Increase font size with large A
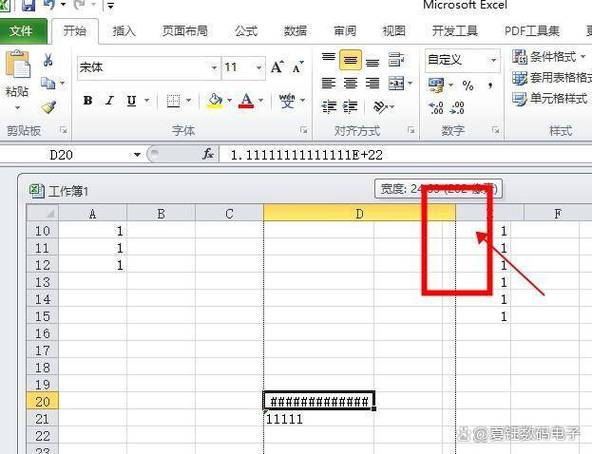Screen dimensions: 592x454 (278, 68)
